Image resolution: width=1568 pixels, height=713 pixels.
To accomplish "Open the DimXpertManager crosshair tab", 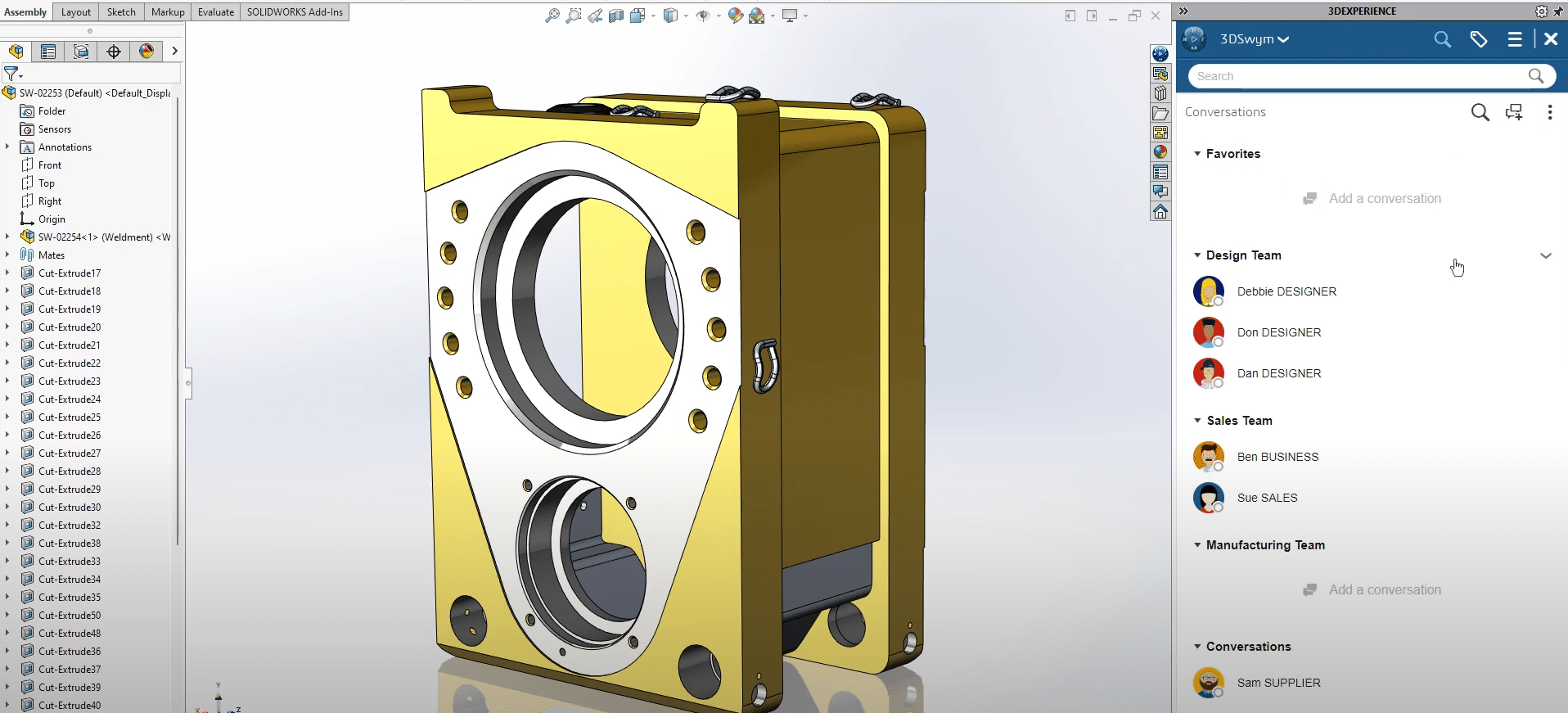I will point(114,52).
